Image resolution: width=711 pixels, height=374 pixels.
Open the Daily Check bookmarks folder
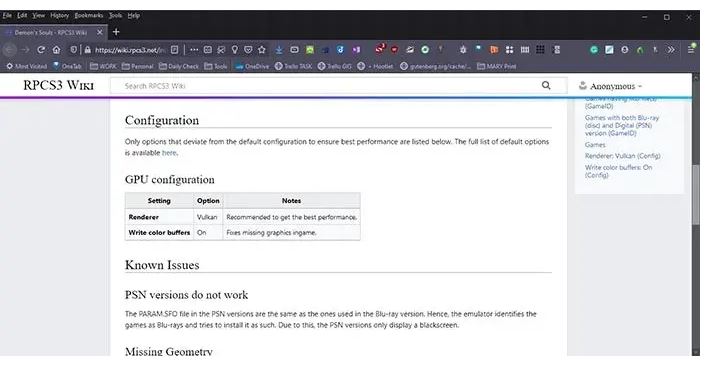pyautogui.click(x=179, y=66)
